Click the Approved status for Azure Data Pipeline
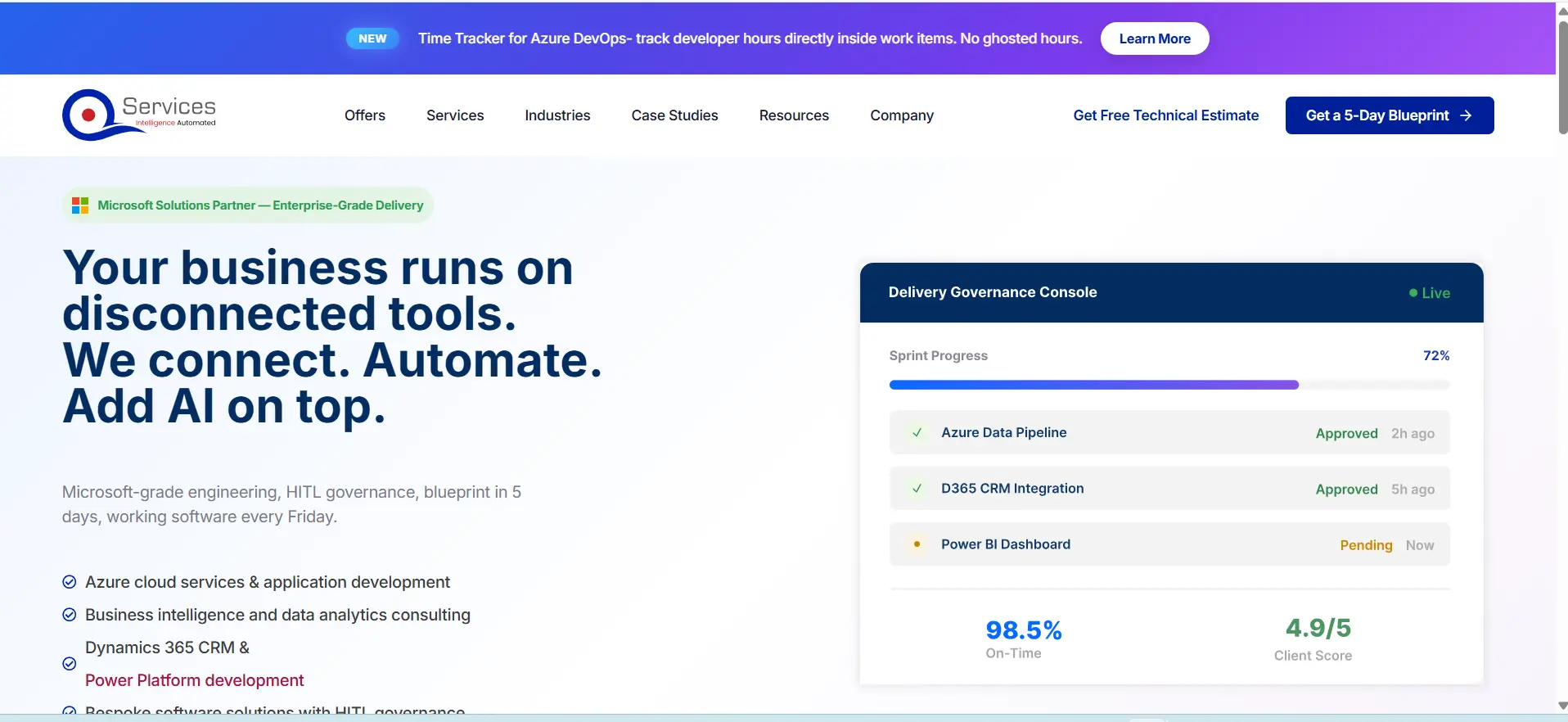Image resolution: width=1568 pixels, height=722 pixels. (x=1346, y=434)
